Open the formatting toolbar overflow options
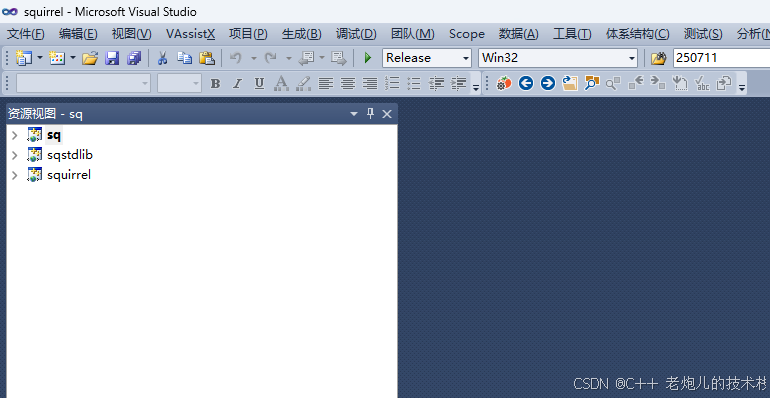This screenshot has height=398, width=770. click(x=475, y=87)
